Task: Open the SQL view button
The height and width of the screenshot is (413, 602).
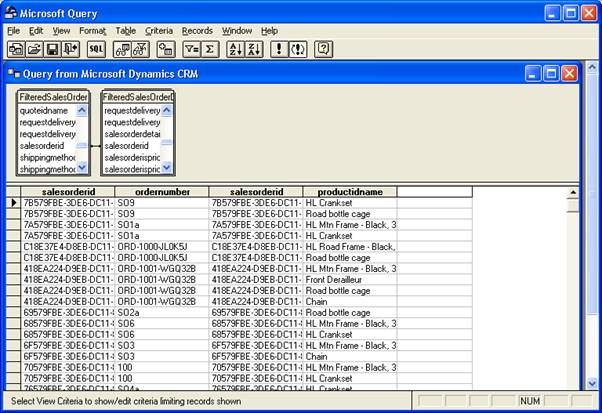Action: (96, 48)
